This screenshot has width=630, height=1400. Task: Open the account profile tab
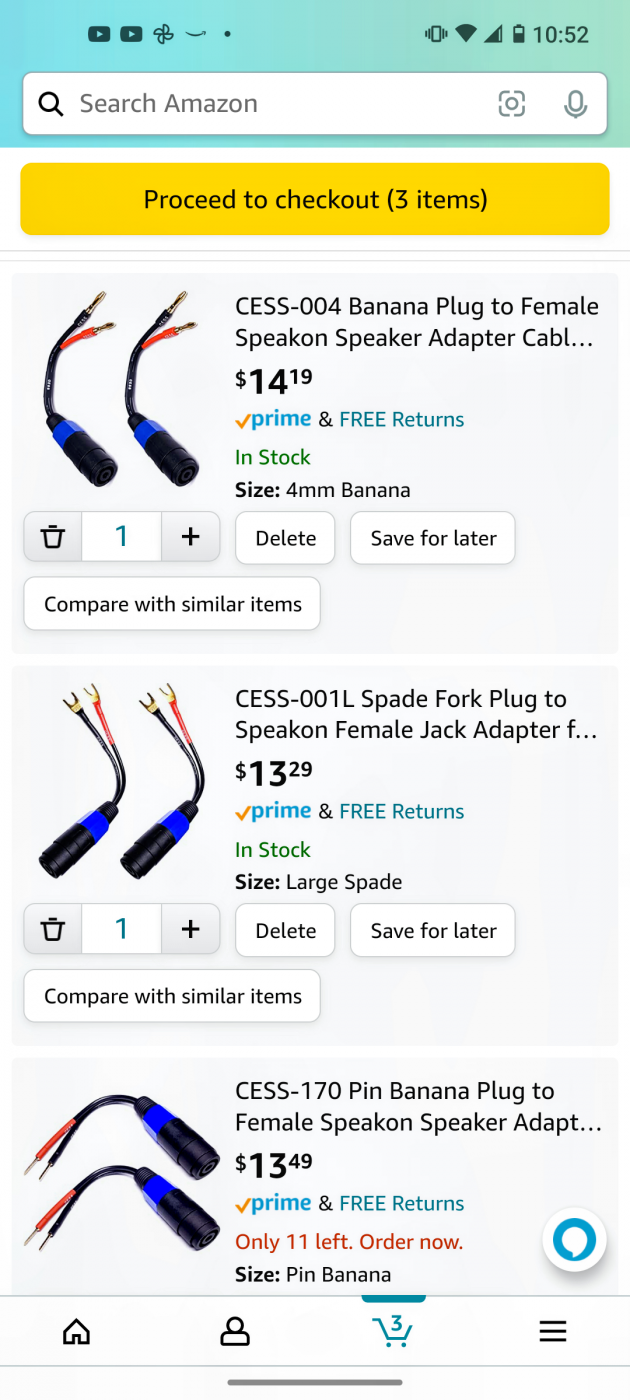click(235, 1331)
